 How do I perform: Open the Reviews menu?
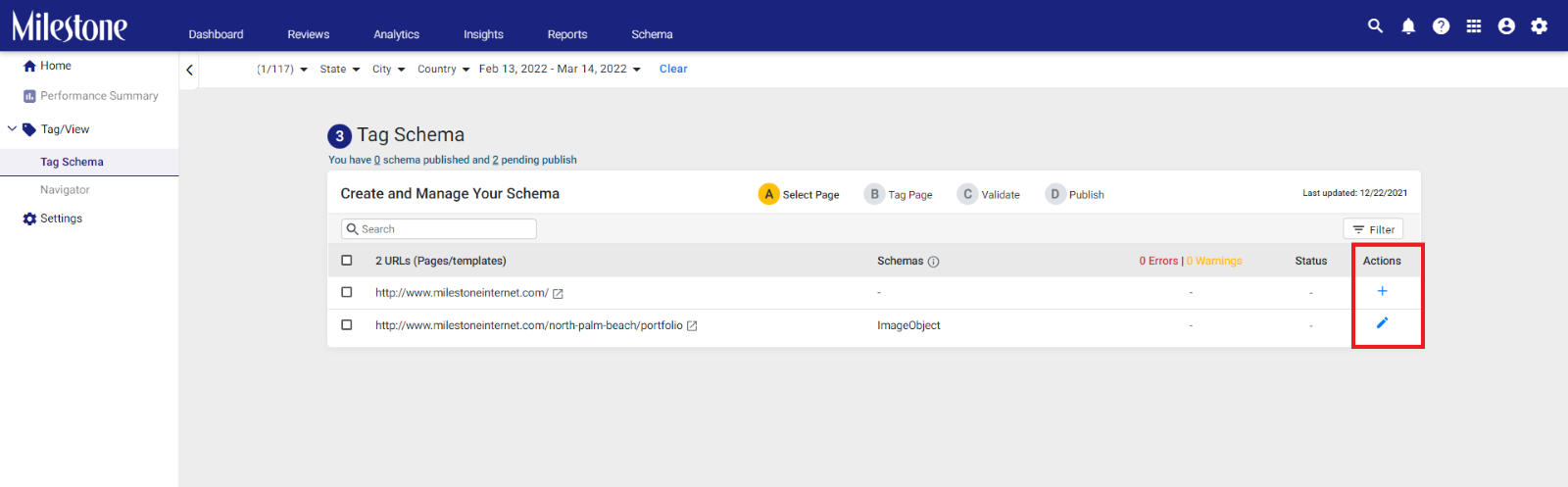pos(309,34)
